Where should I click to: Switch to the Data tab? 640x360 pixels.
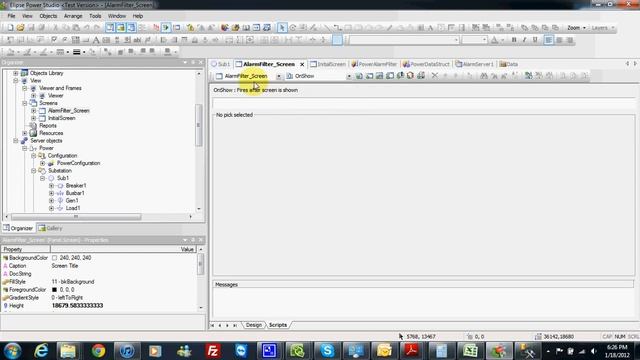coord(509,64)
